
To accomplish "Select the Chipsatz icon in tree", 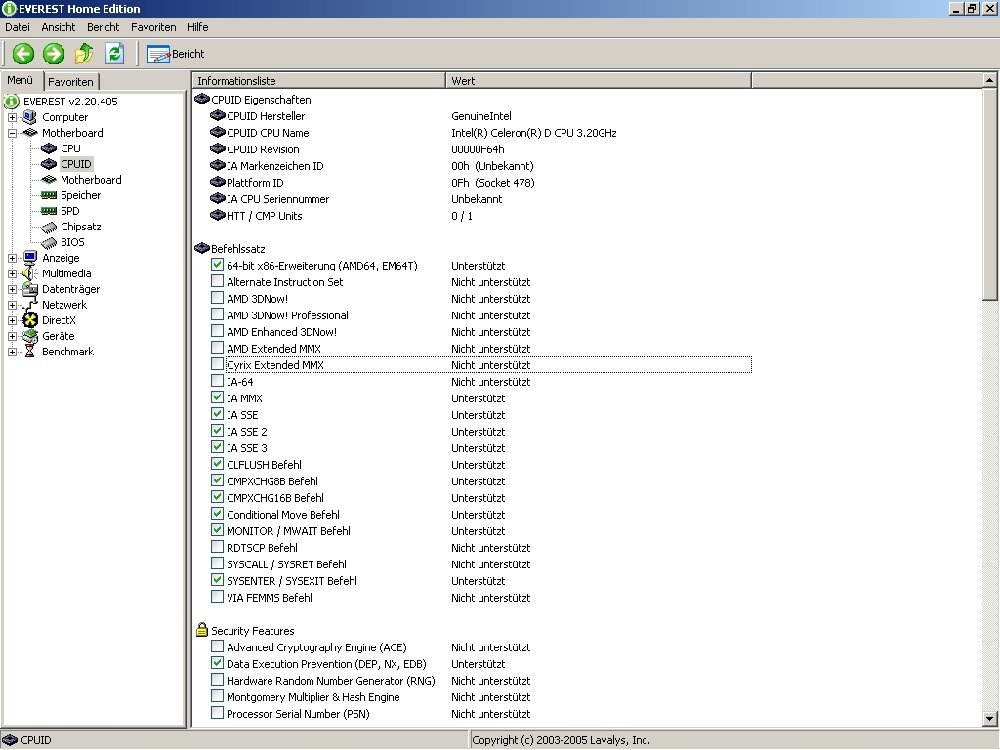I will pos(50,227).
